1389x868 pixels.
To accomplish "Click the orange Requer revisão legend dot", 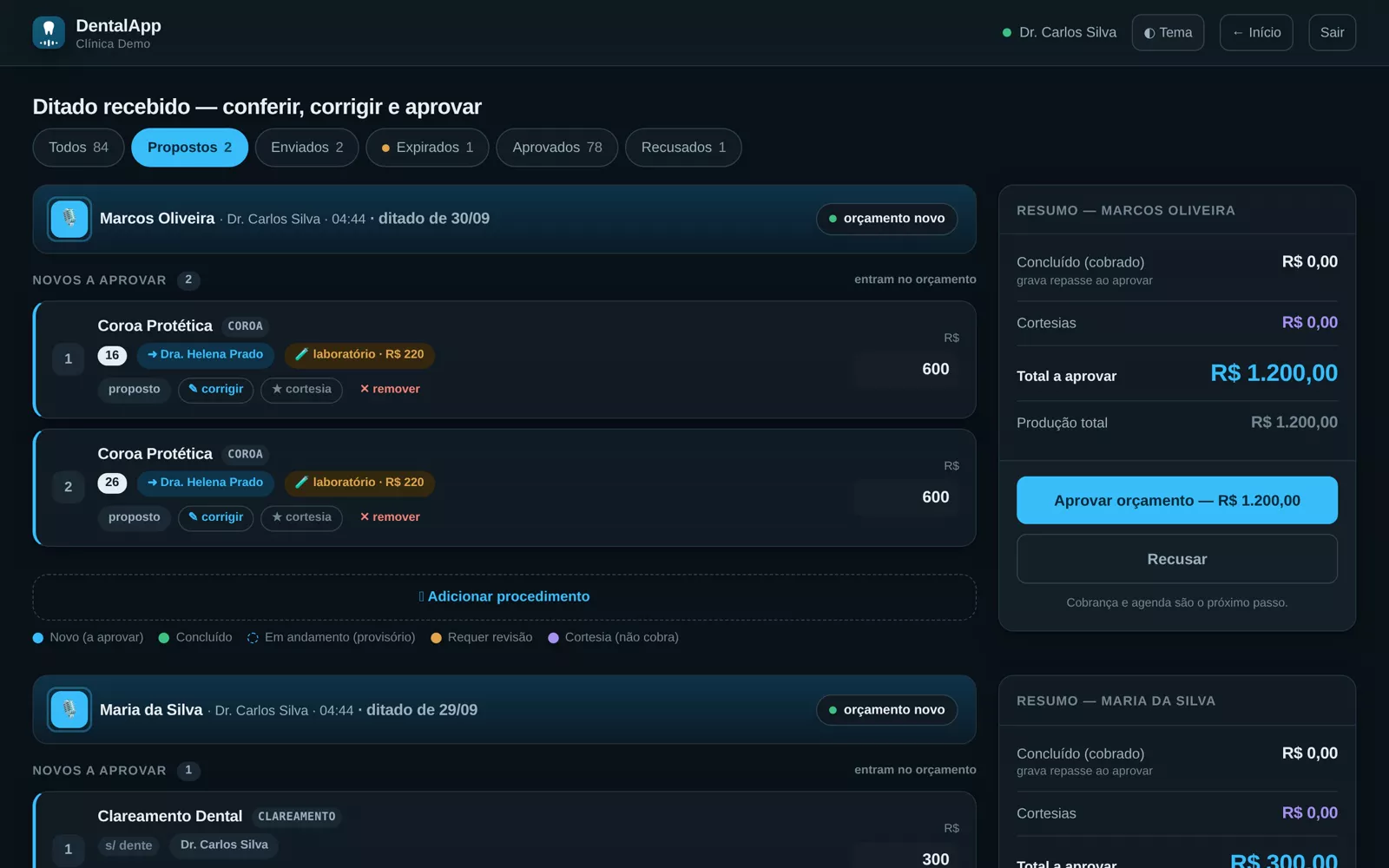I will point(436,638).
